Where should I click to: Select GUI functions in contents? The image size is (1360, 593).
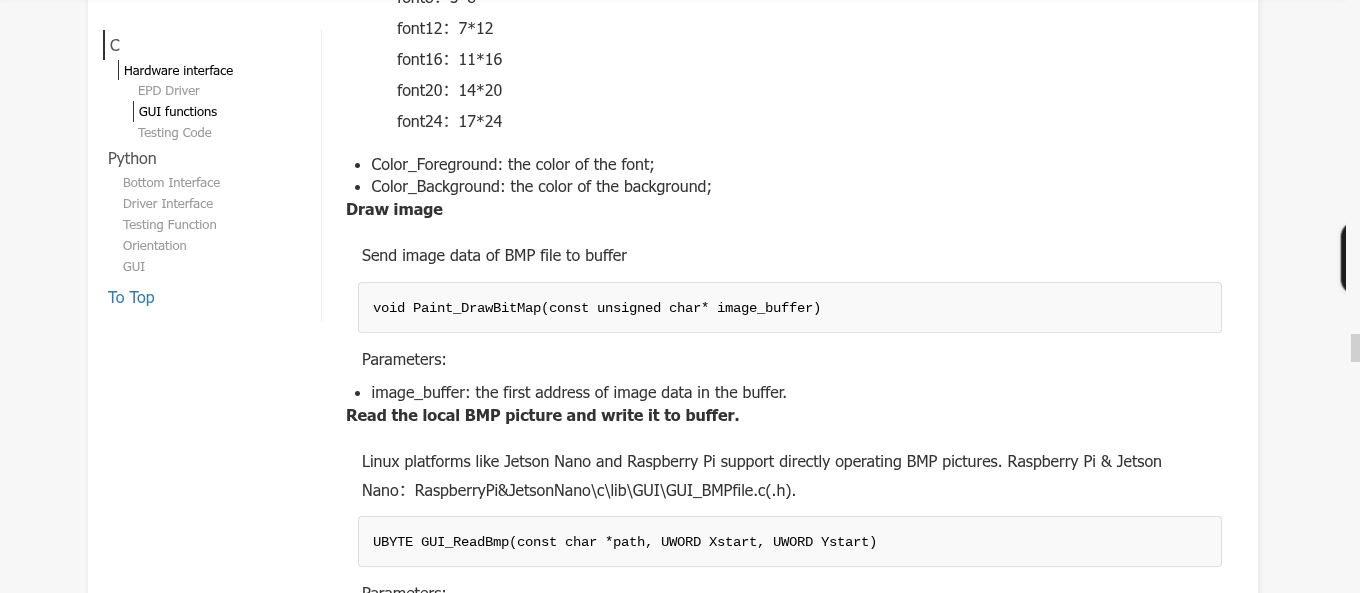[178, 112]
